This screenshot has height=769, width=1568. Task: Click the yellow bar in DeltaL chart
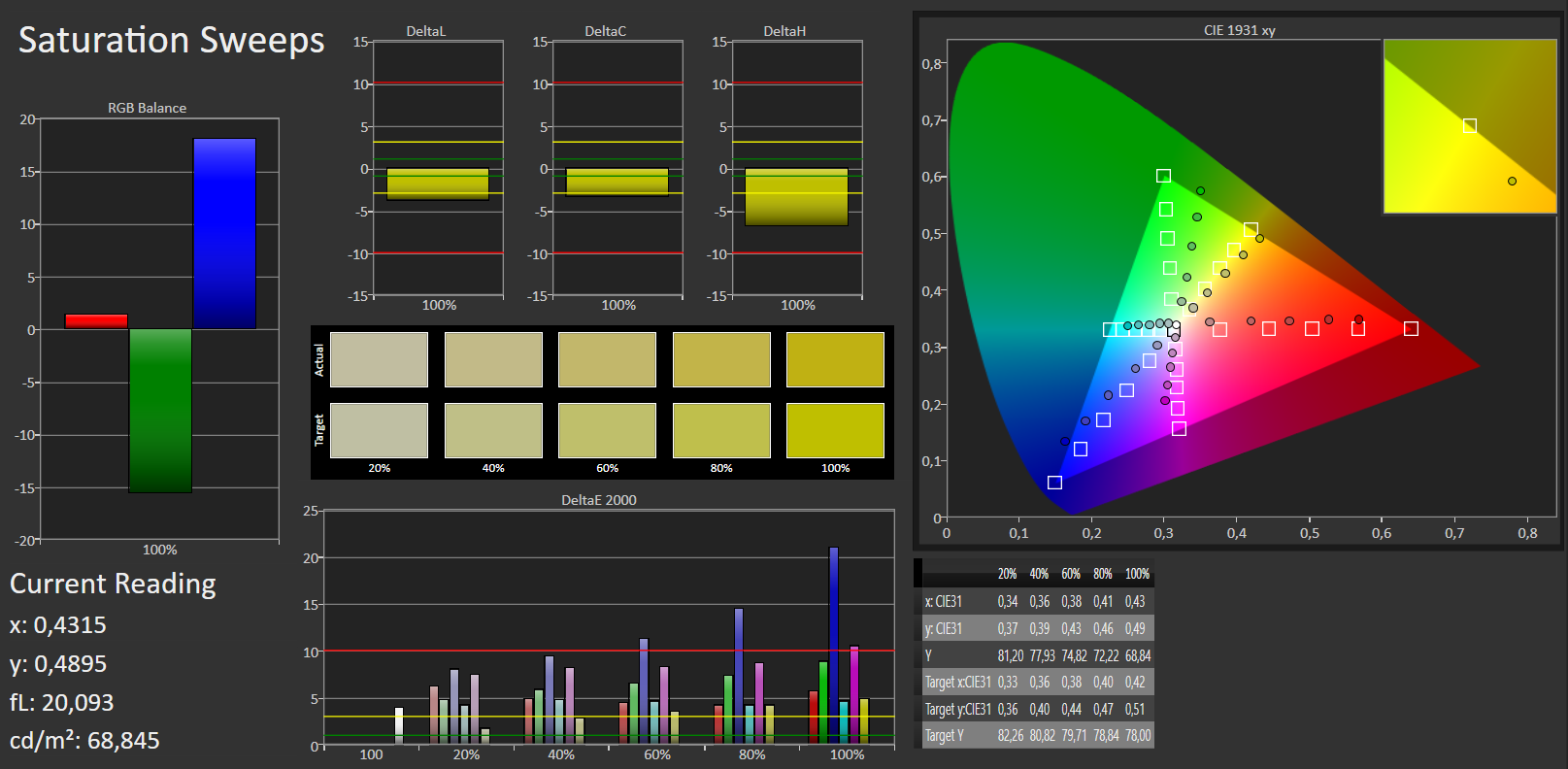[x=438, y=184]
